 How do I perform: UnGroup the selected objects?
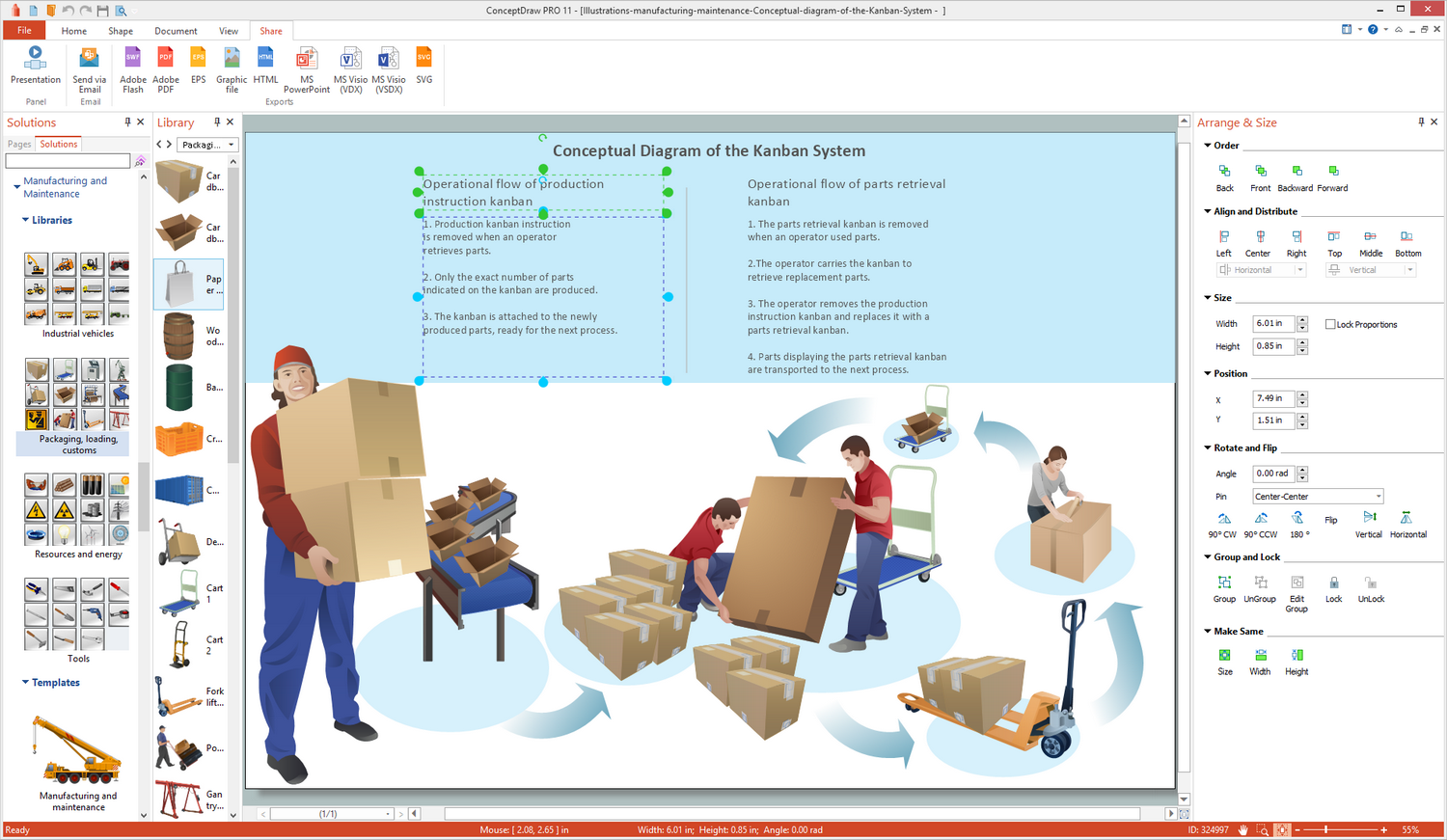(1260, 588)
